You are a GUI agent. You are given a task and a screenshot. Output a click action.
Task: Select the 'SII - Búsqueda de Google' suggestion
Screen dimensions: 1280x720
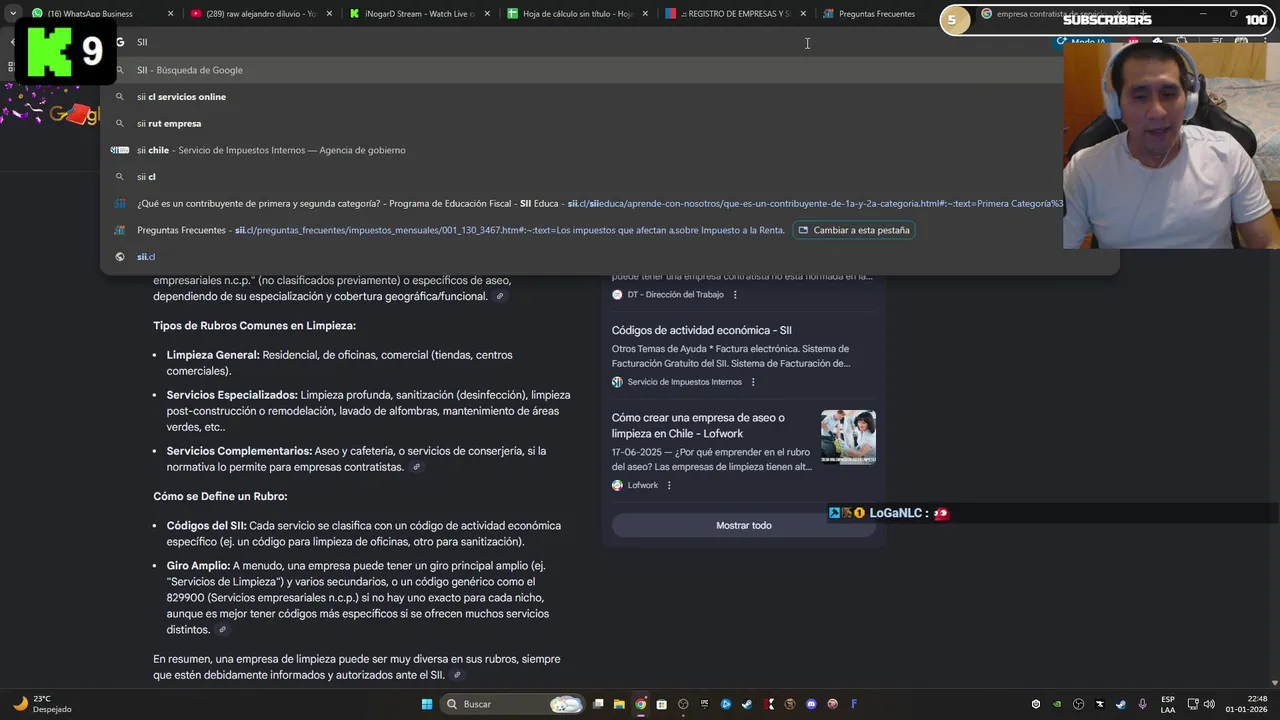coord(580,70)
